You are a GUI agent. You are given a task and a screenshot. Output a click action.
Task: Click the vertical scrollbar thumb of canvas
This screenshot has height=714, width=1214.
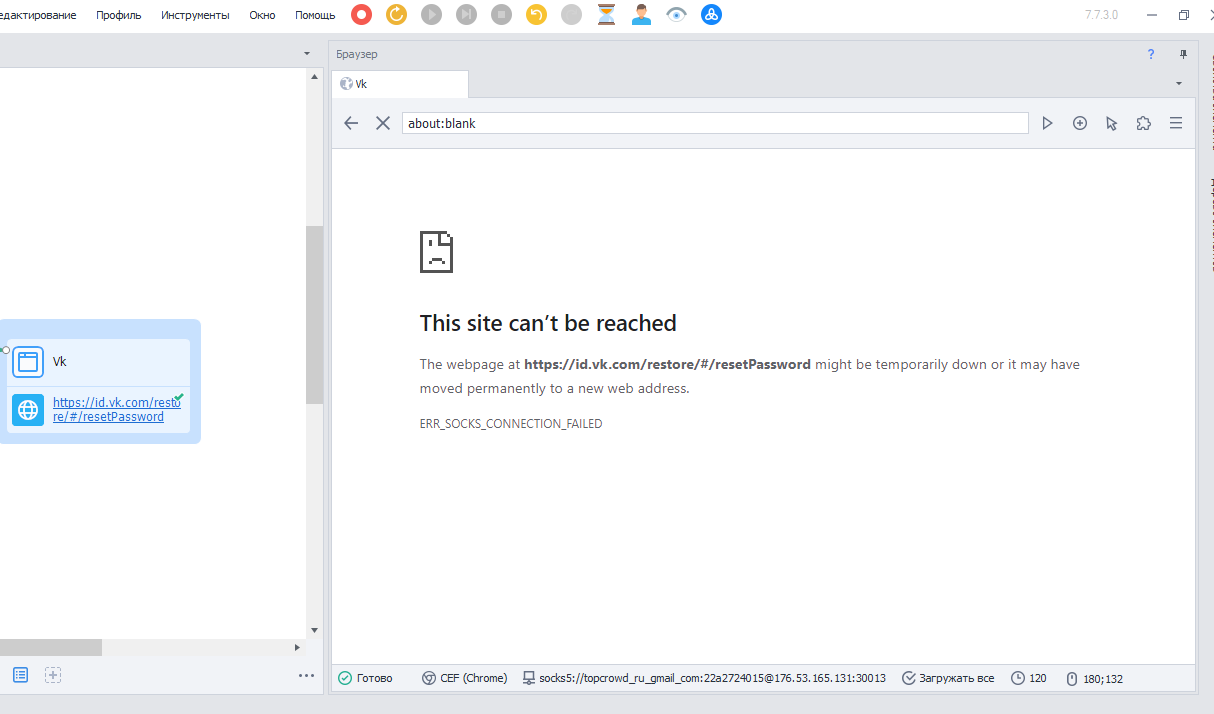pos(314,315)
